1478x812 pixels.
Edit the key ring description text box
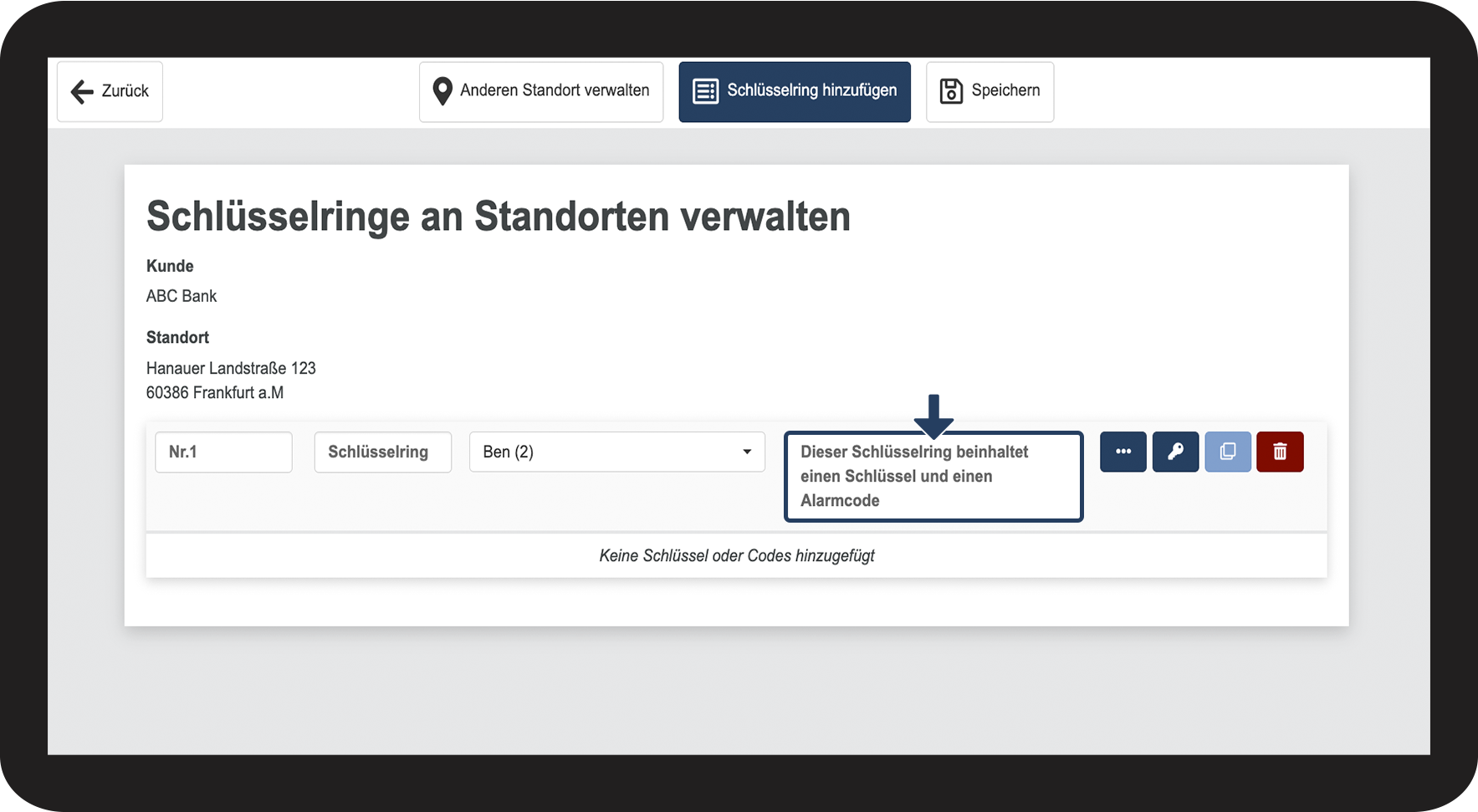pos(933,476)
